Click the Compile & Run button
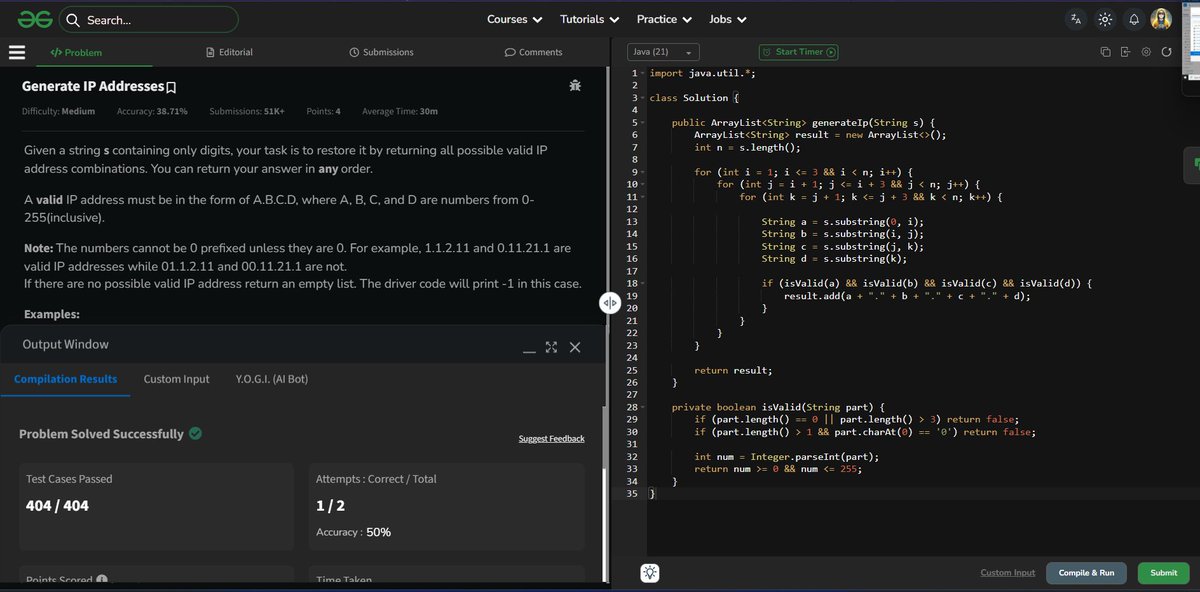The image size is (1200, 592). (1086, 573)
